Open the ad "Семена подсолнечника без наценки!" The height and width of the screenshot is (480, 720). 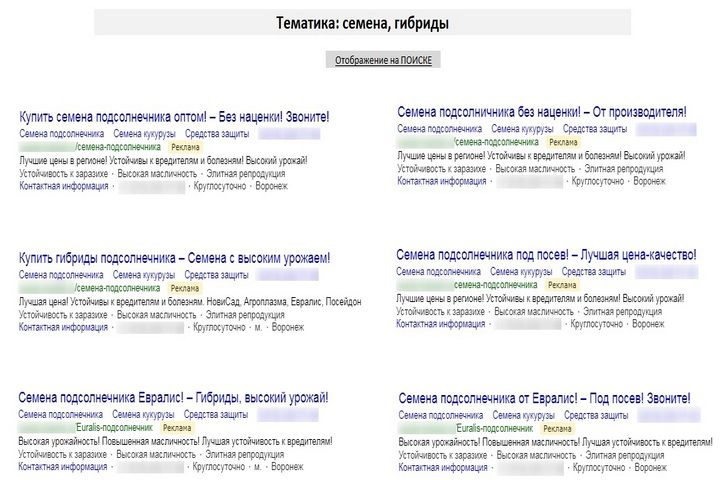(x=541, y=112)
